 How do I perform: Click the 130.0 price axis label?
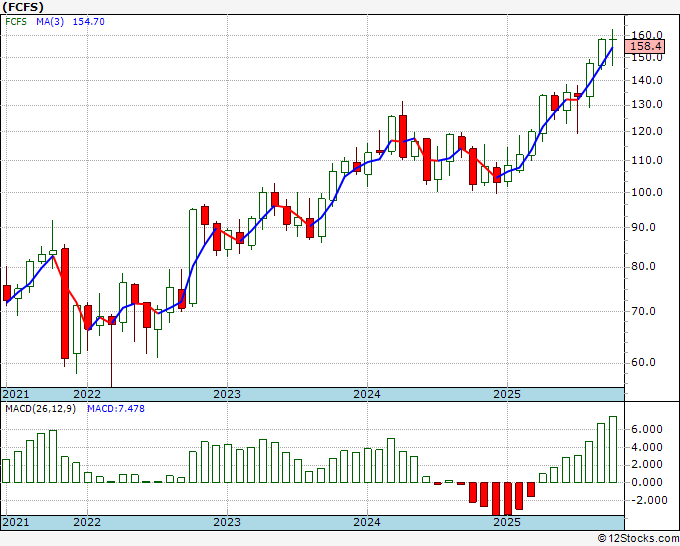647,105
